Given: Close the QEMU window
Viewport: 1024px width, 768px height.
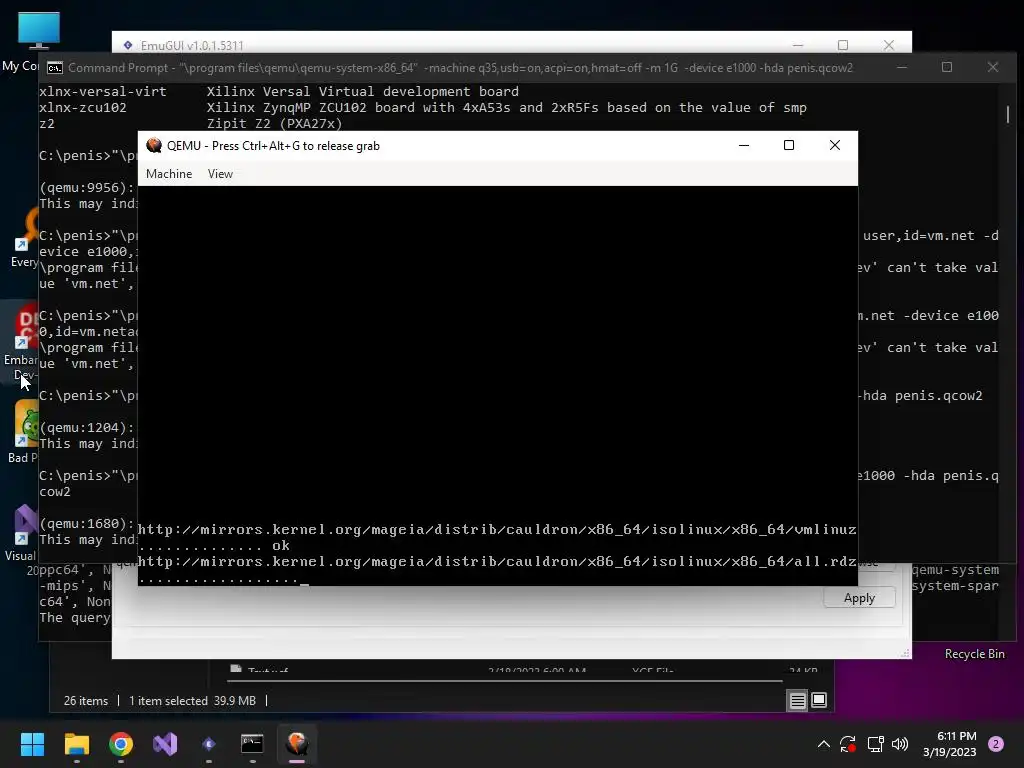Looking at the screenshot, I should point(835,145).
